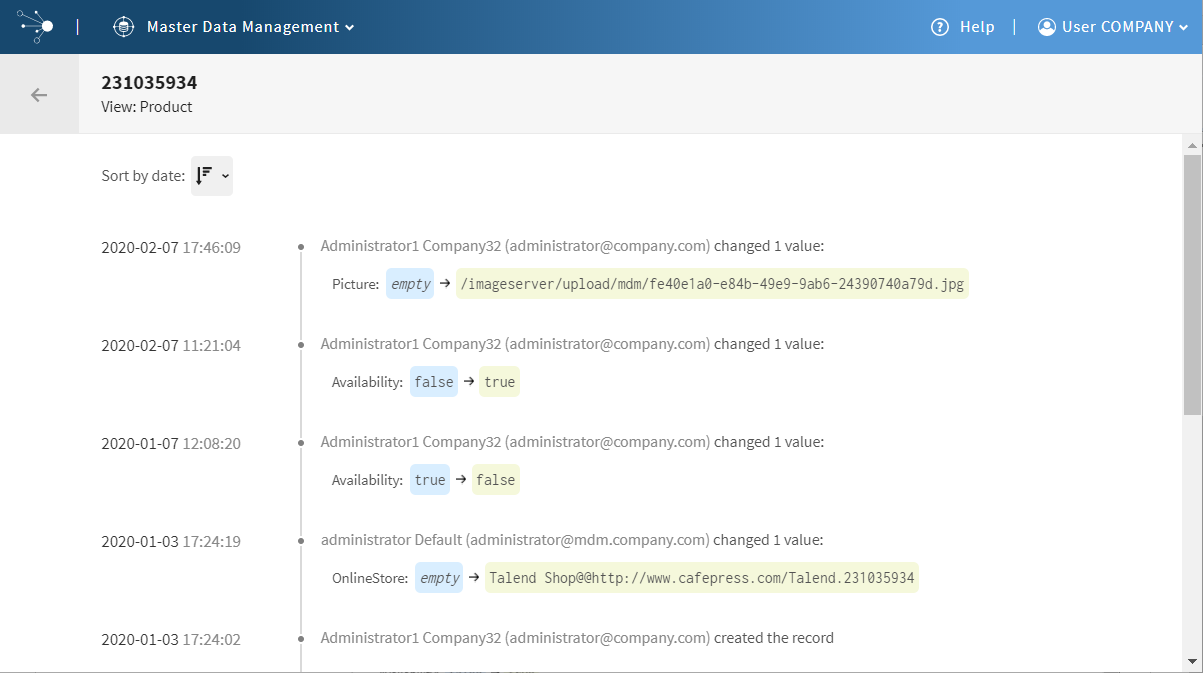
Task: Click the Master Data Management database icon
Action: click(x=123, y=27)
